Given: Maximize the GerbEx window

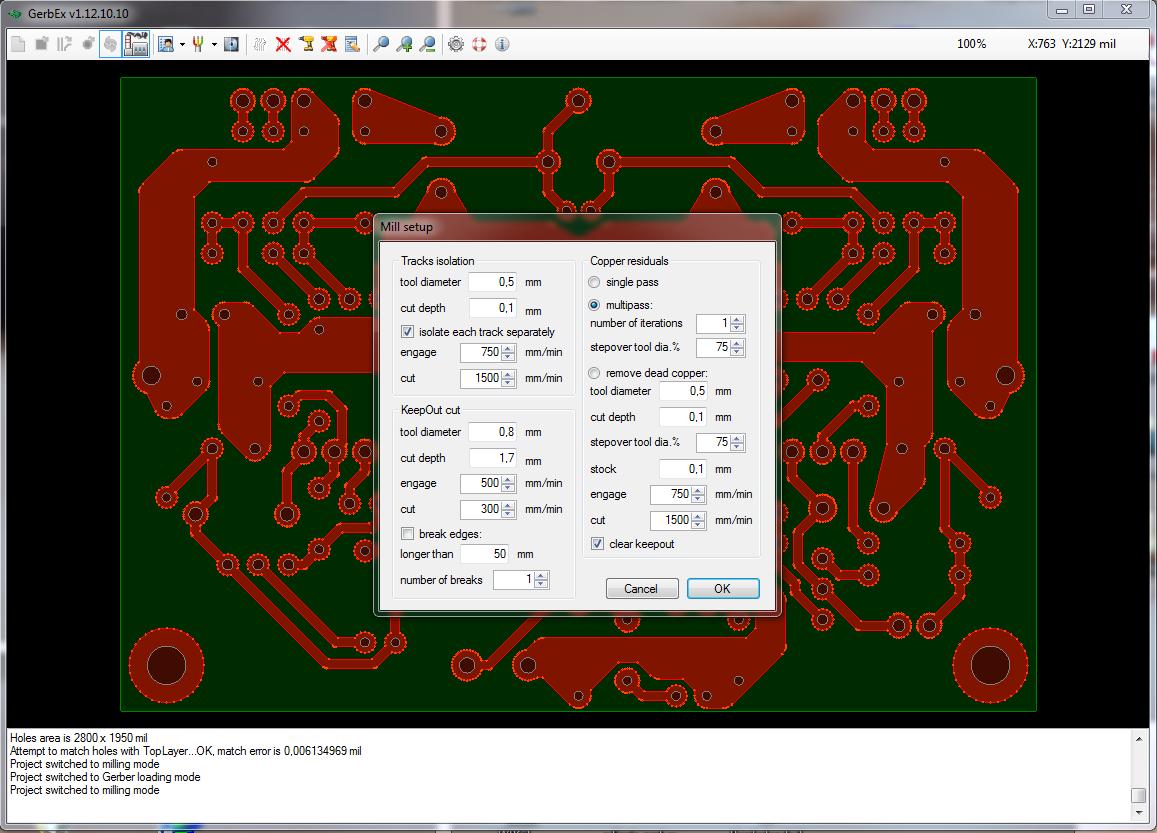Looking at the screenshot, I should (1089, 10).
